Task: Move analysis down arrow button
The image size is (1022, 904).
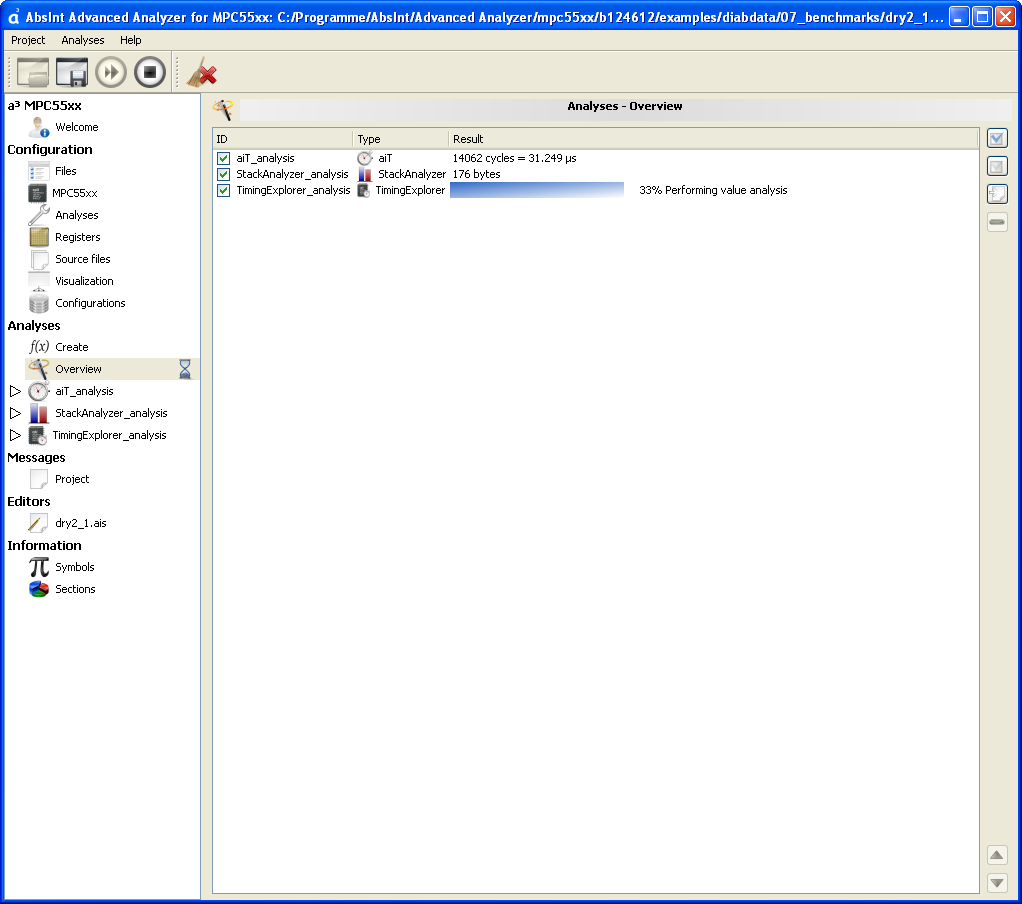Action: 997,883
